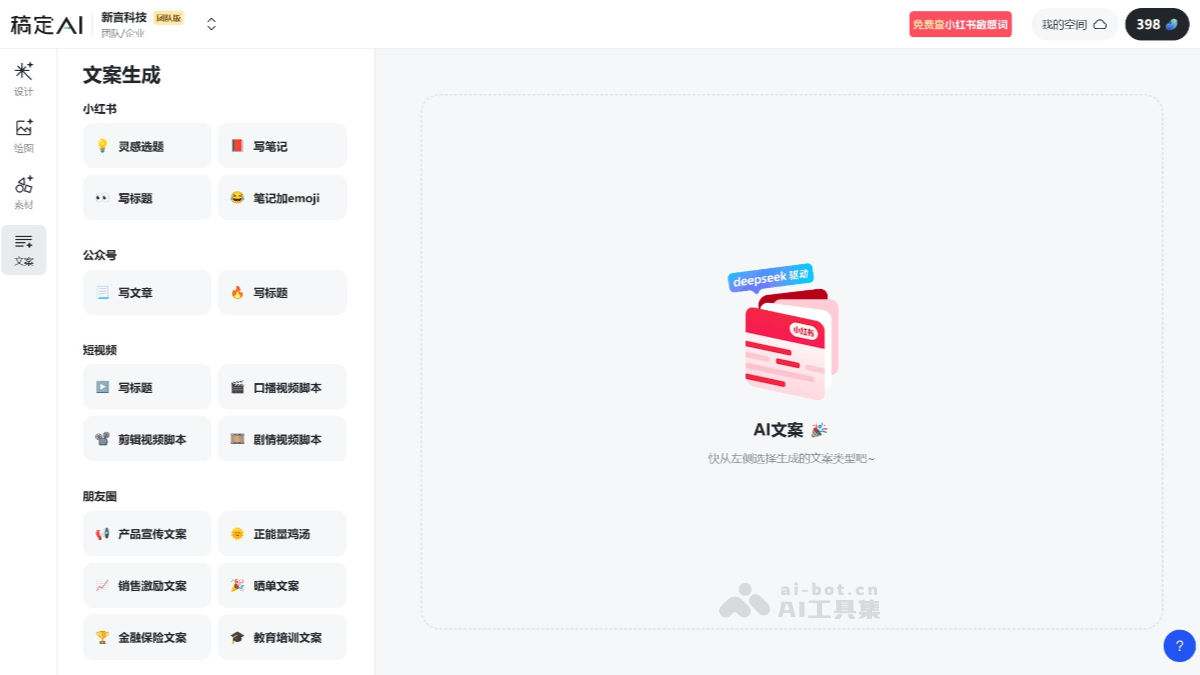The width and height of the screenshot is (1200, 675).
Task: Click the 笔记加emoji tool
Action: point(282,197)
